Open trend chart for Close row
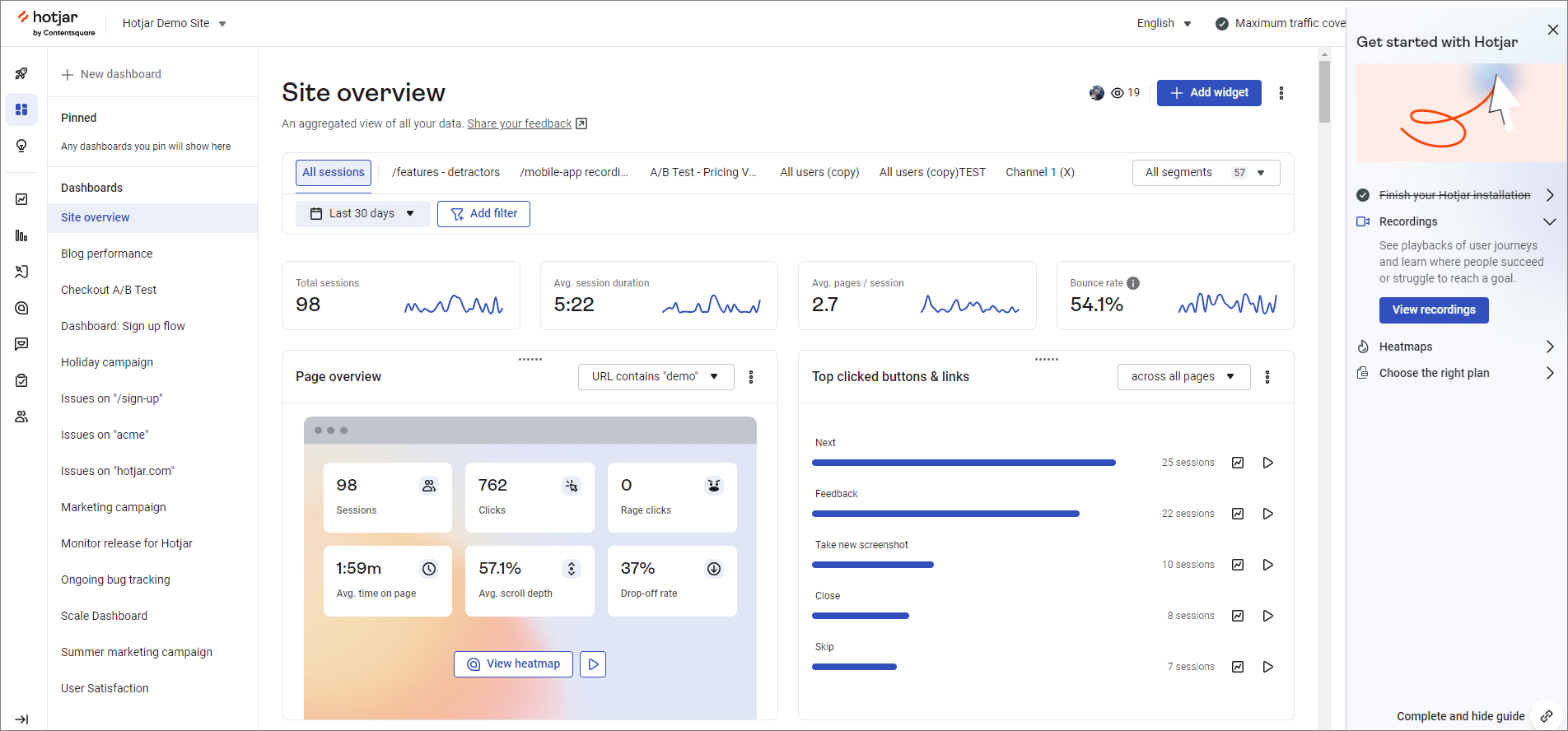The height and width of the screenshot is (731, 1568). tap(1238, 616)
